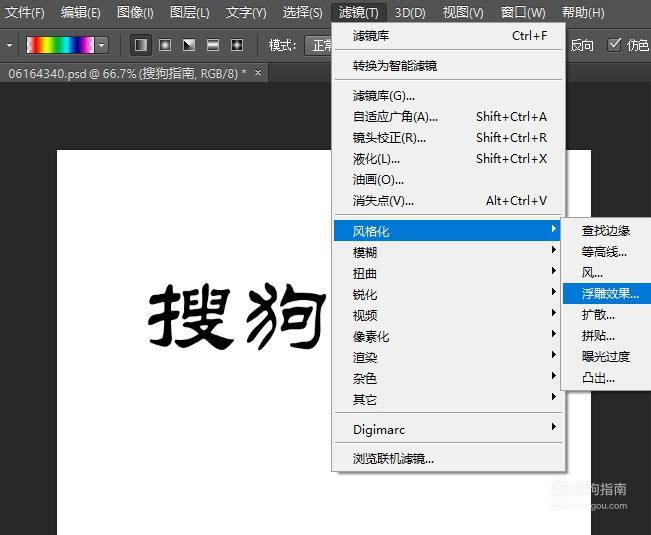651x535 pixels.
Task: Open the 文件(F) menu
Action: (x=24, y=12)
